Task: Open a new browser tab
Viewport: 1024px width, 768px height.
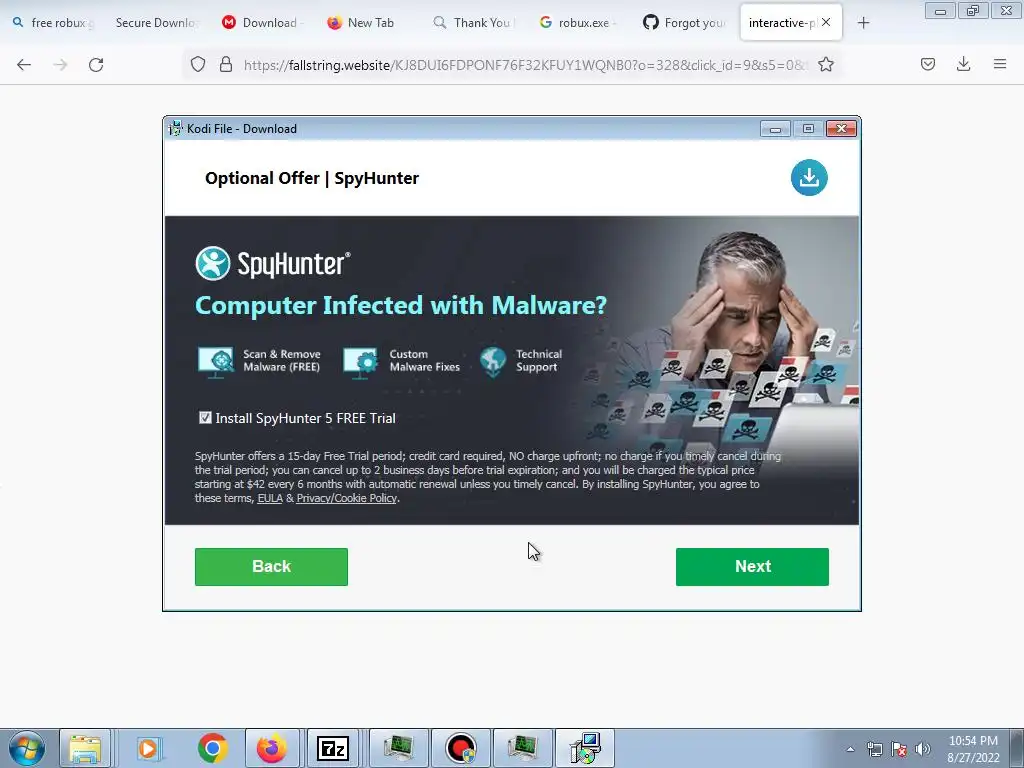Action: pos(863,23)
